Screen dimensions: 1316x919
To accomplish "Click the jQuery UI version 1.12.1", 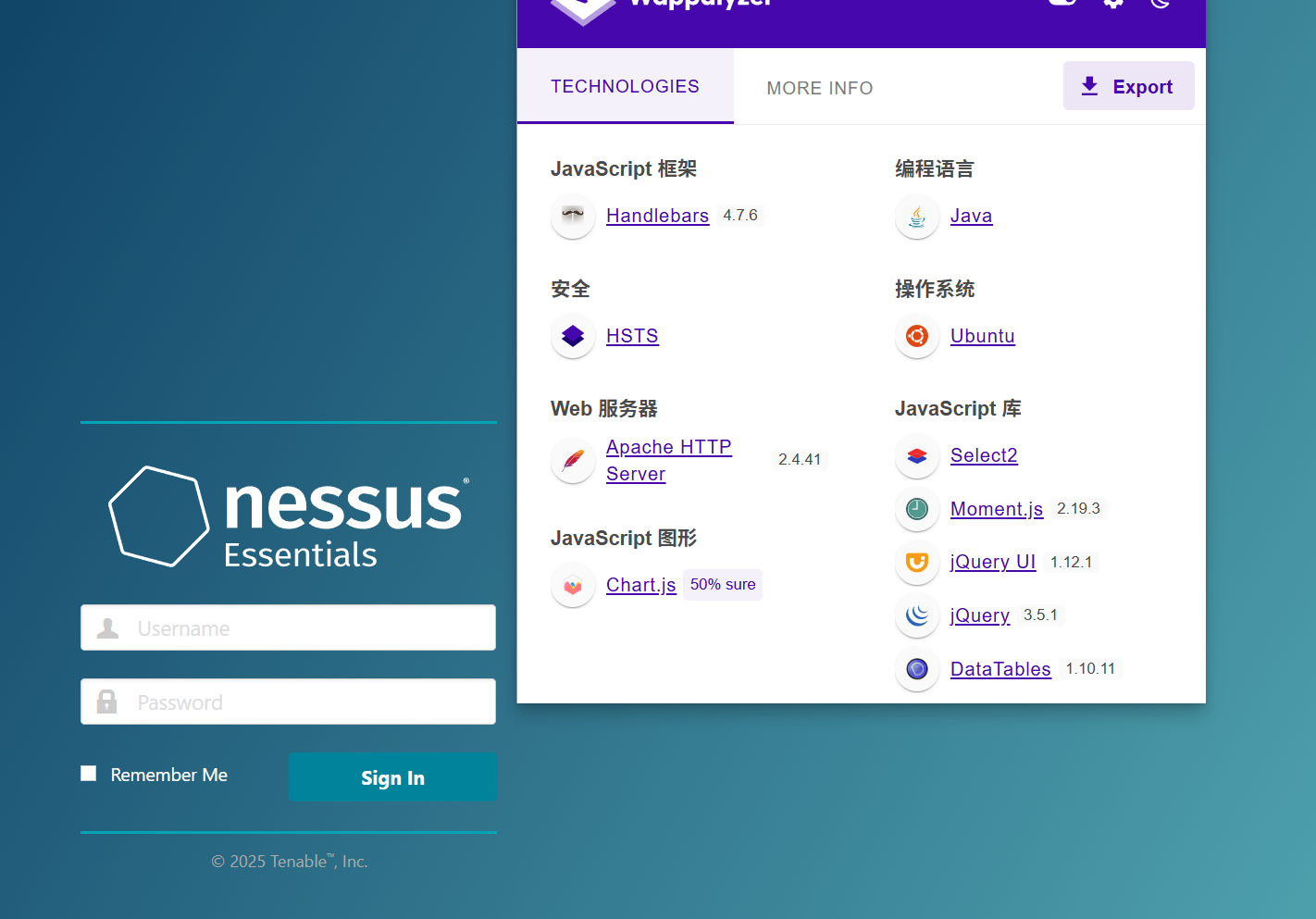I will click(x=1071, y=563).
